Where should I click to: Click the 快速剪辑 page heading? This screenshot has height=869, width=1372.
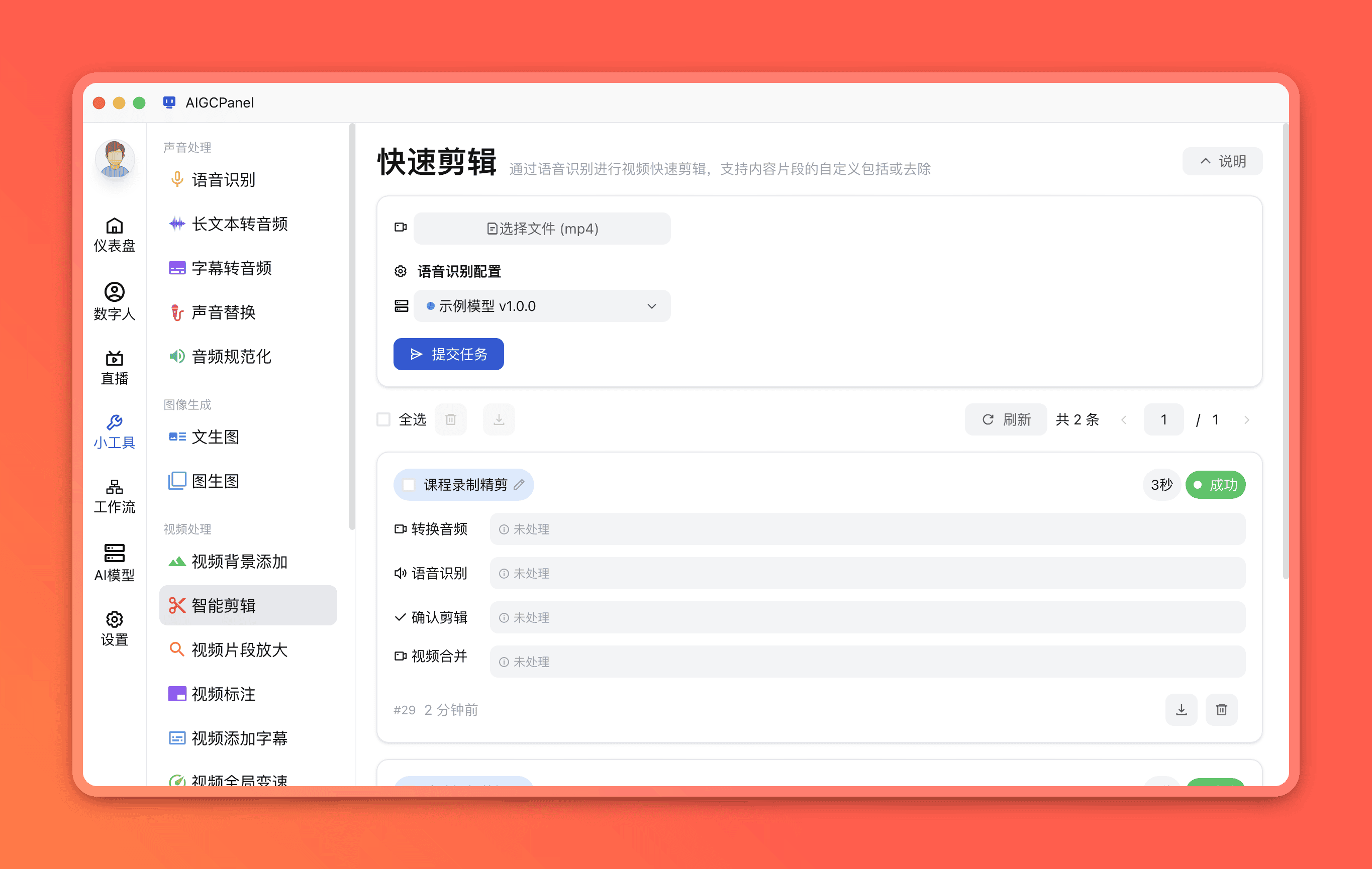pyautogui.click(x=437, y=162)
